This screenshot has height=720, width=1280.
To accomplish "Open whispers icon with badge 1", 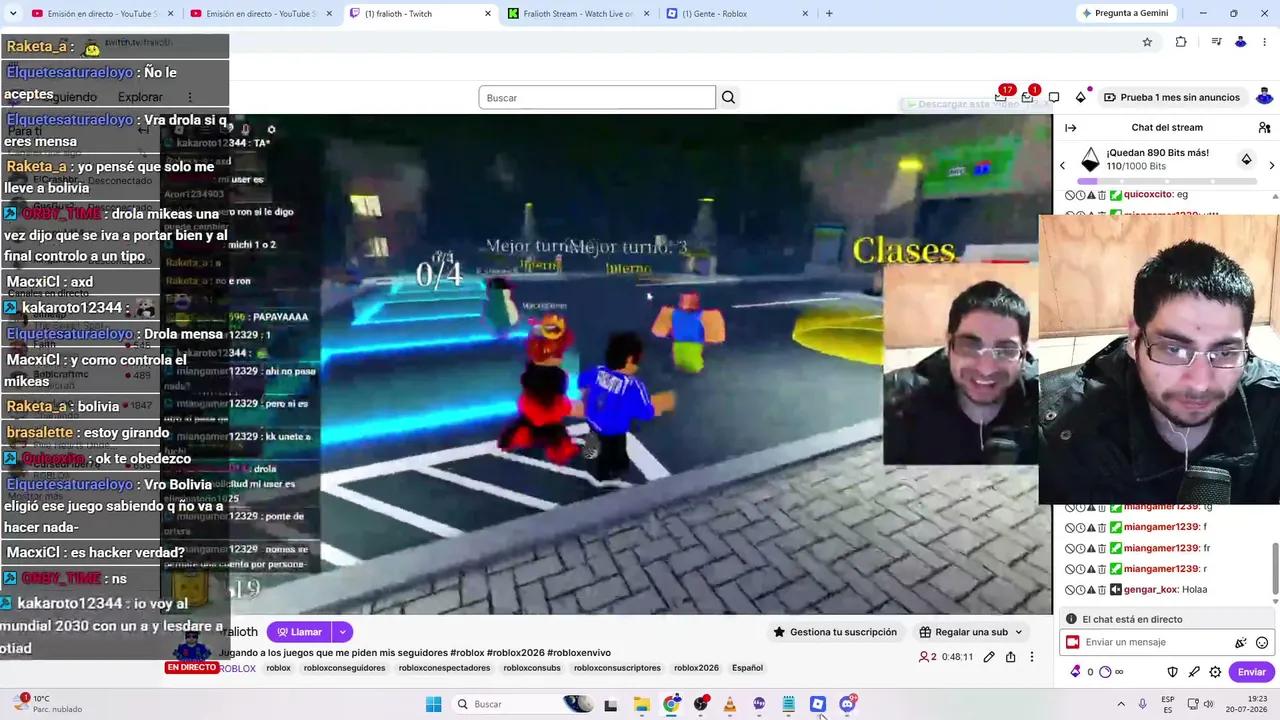I will point(1028,97).
